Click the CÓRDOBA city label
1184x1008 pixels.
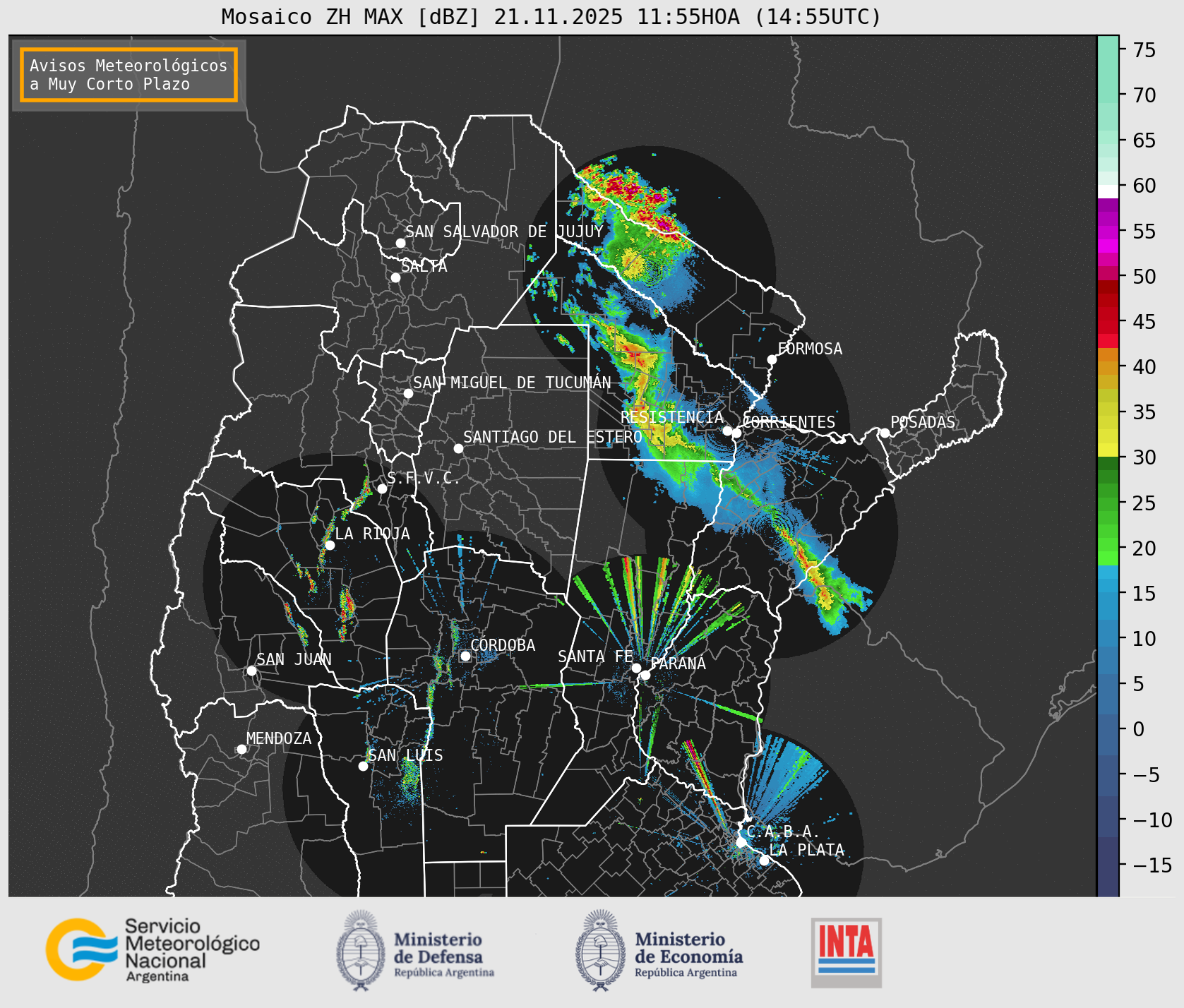coord(503,645)
